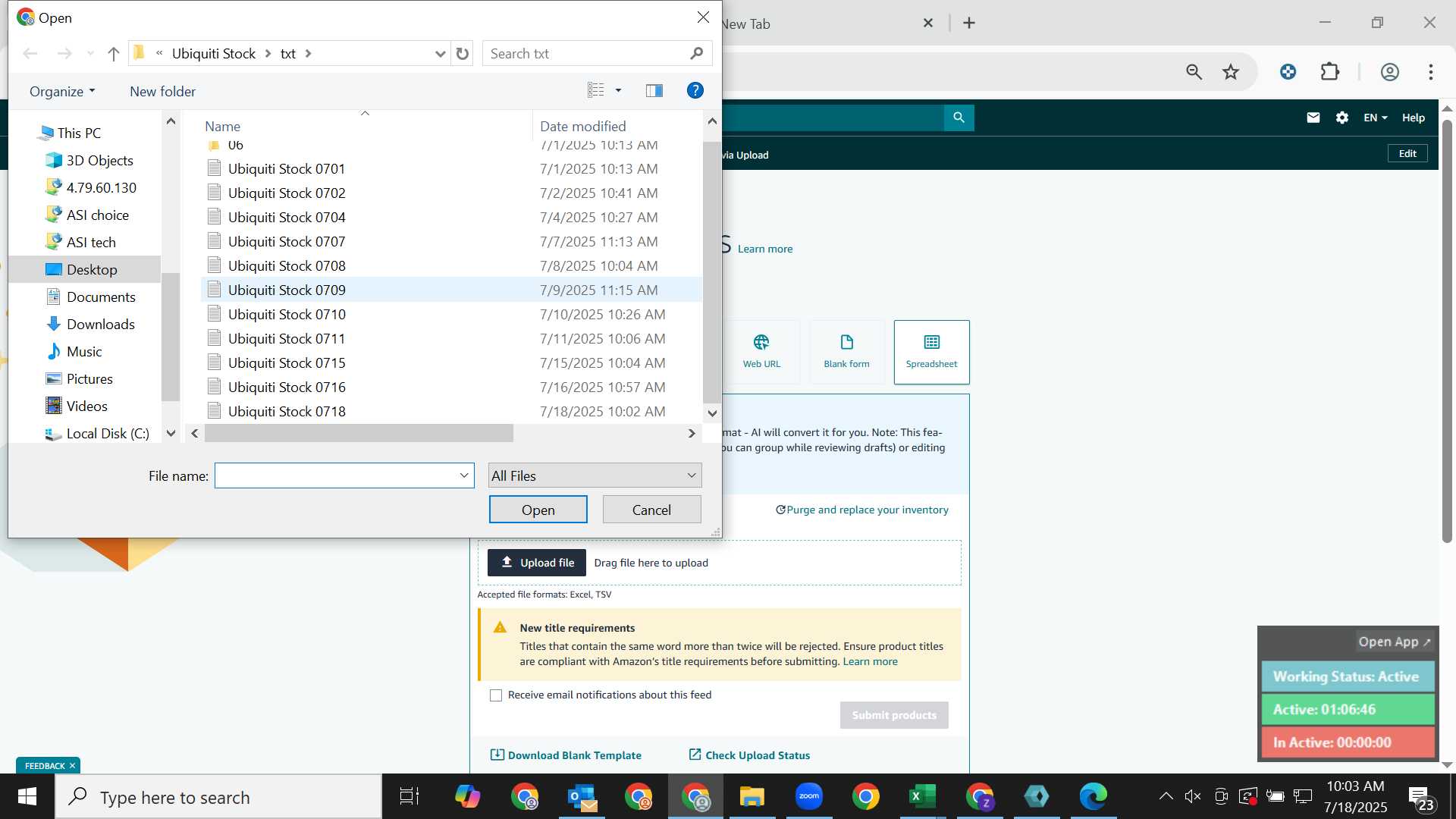Open Chrome zoom magnifier icon

(x=1194, y=72)
